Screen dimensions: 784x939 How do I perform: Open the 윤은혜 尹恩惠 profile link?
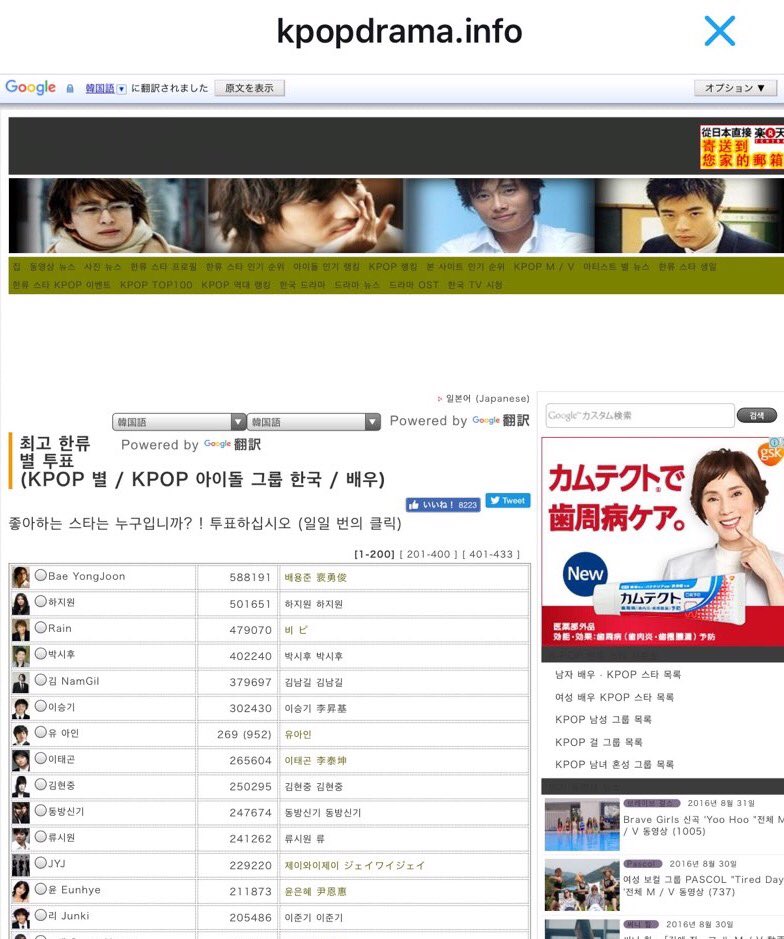click(316, 892)
